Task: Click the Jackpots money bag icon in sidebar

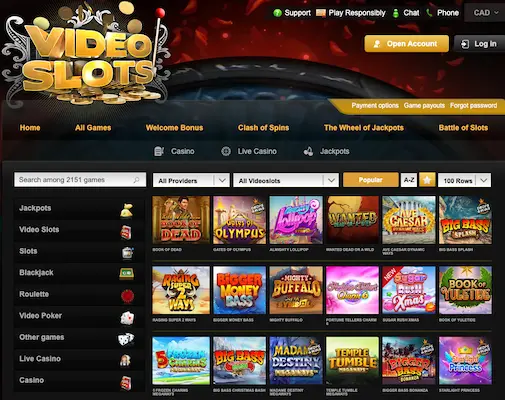Action: point(127,210)
